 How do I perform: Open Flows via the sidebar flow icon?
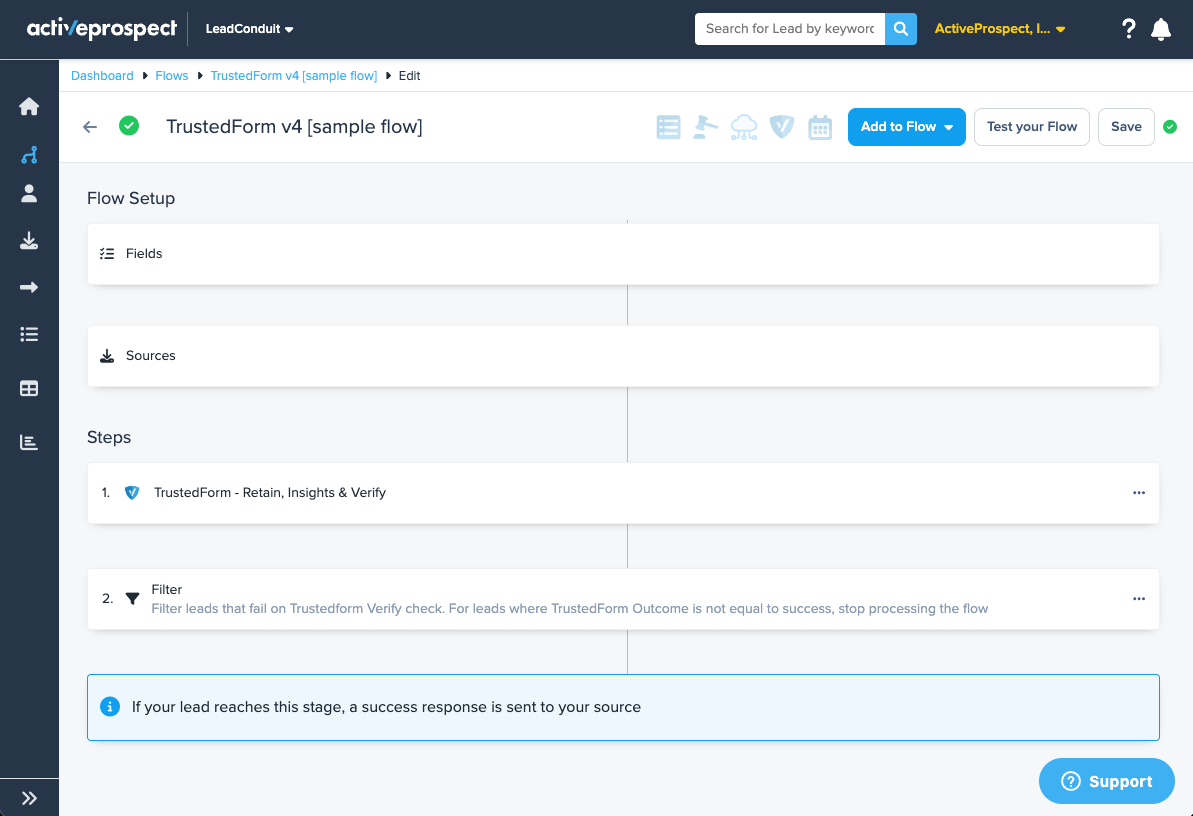[29, 155]
